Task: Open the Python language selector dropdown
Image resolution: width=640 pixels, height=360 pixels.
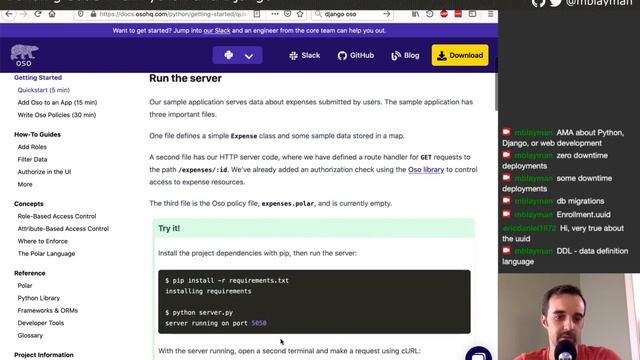Action: click(238, 55)
